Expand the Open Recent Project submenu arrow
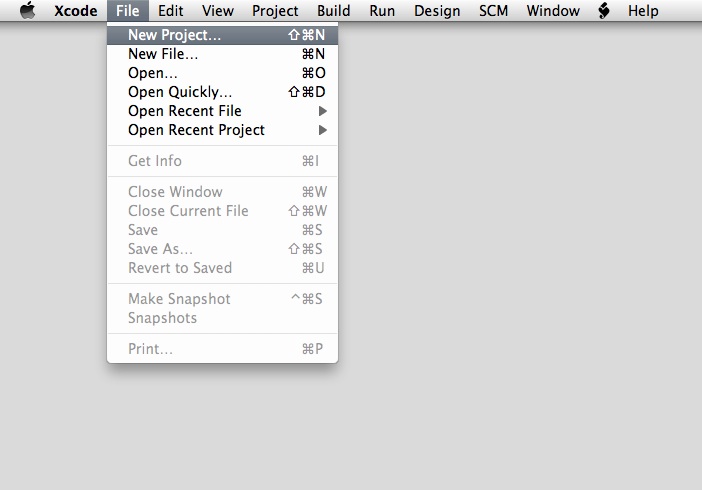 323,130
